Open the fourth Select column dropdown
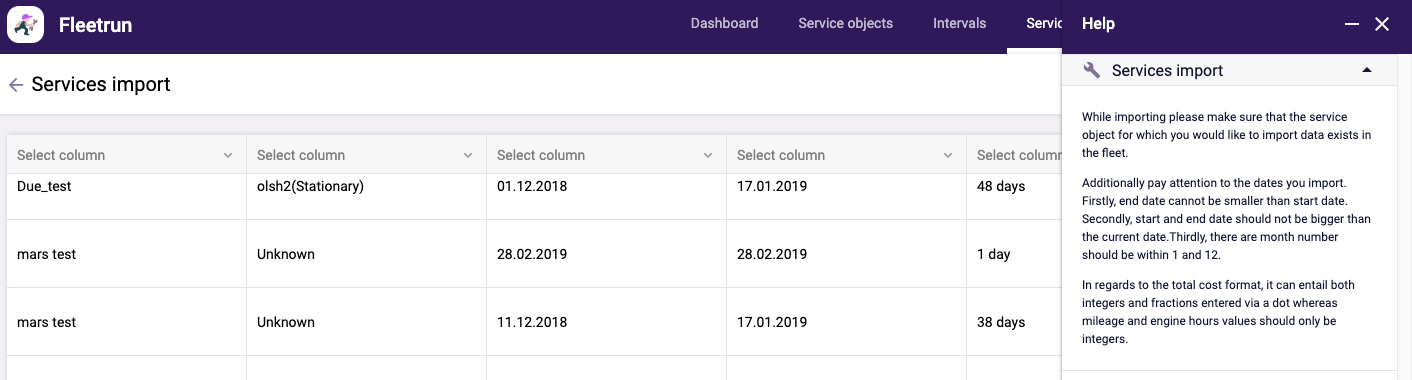The height and width of the screenshot is (380, 1412). 846,155
